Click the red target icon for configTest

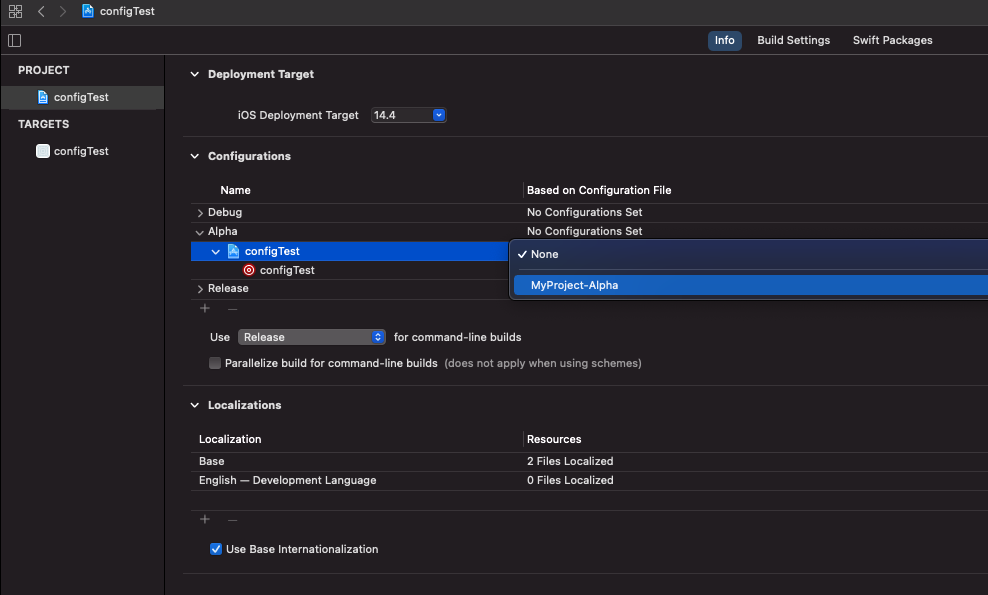point(249,270)
